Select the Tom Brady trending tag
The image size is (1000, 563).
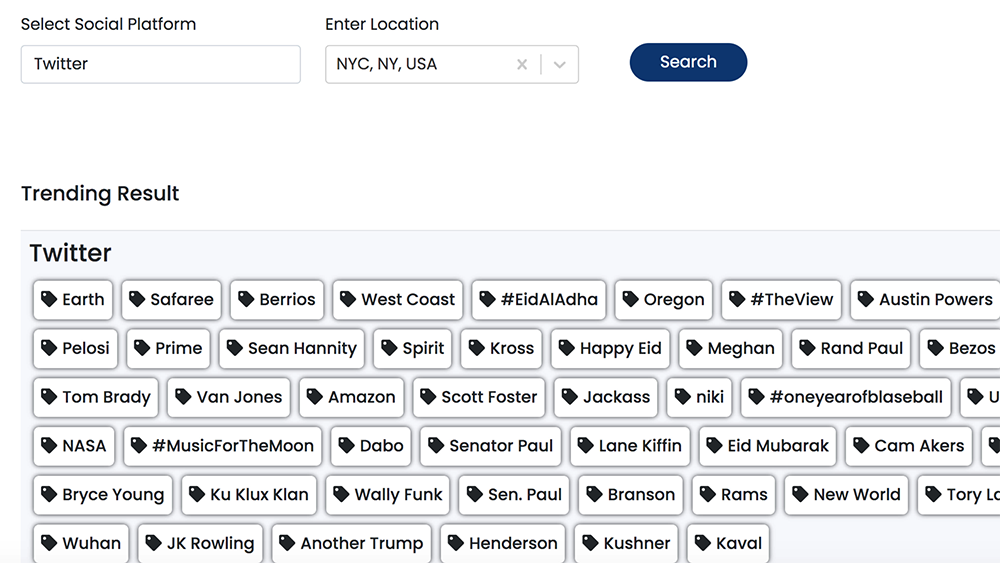point(96,397)
